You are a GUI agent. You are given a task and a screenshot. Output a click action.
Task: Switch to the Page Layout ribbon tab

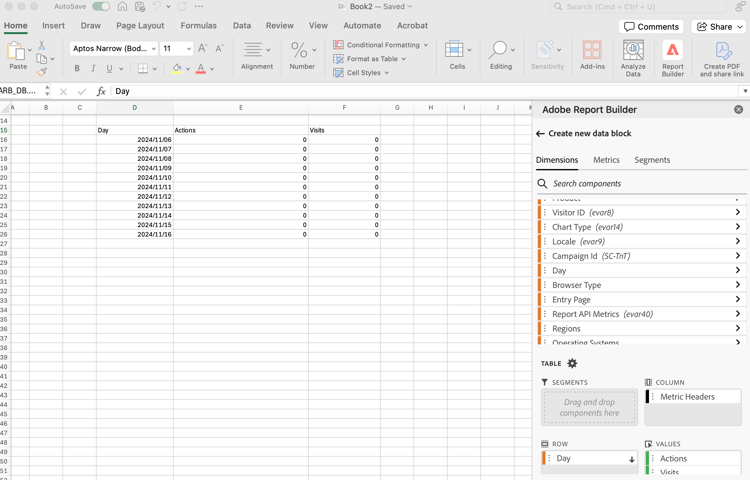[140, 25]
